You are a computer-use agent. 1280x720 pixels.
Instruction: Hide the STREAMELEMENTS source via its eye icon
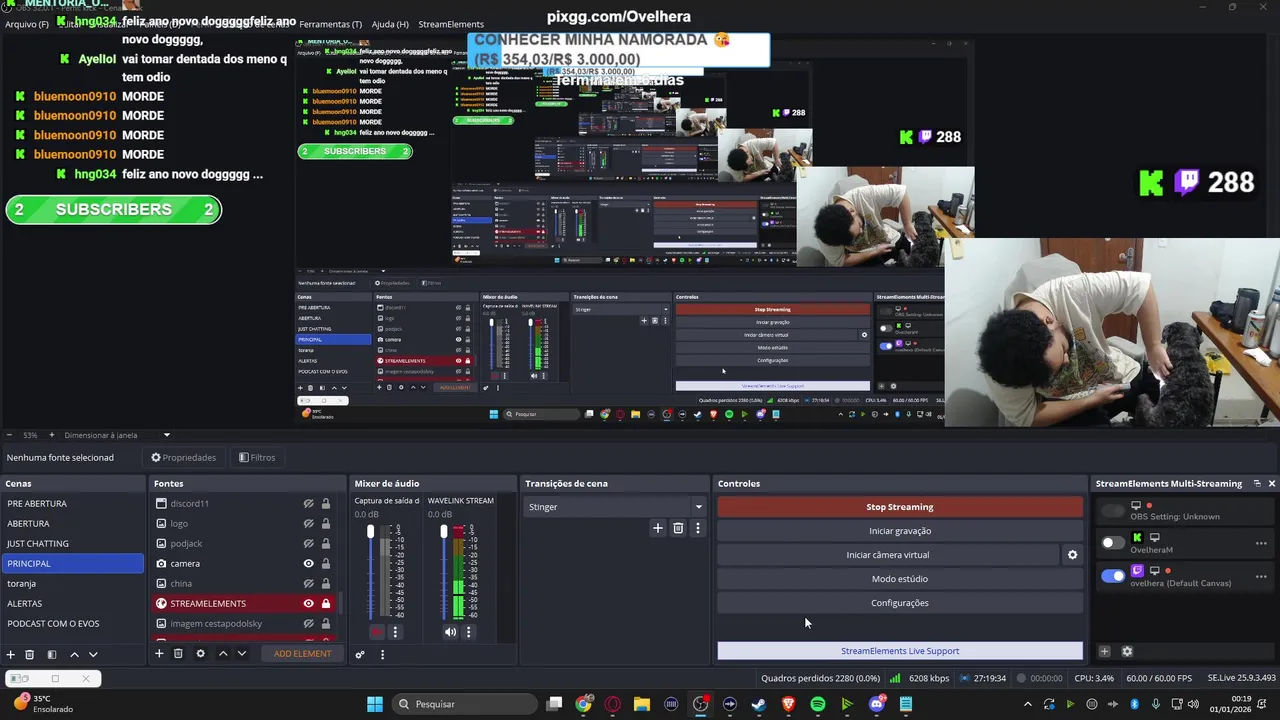308,604
